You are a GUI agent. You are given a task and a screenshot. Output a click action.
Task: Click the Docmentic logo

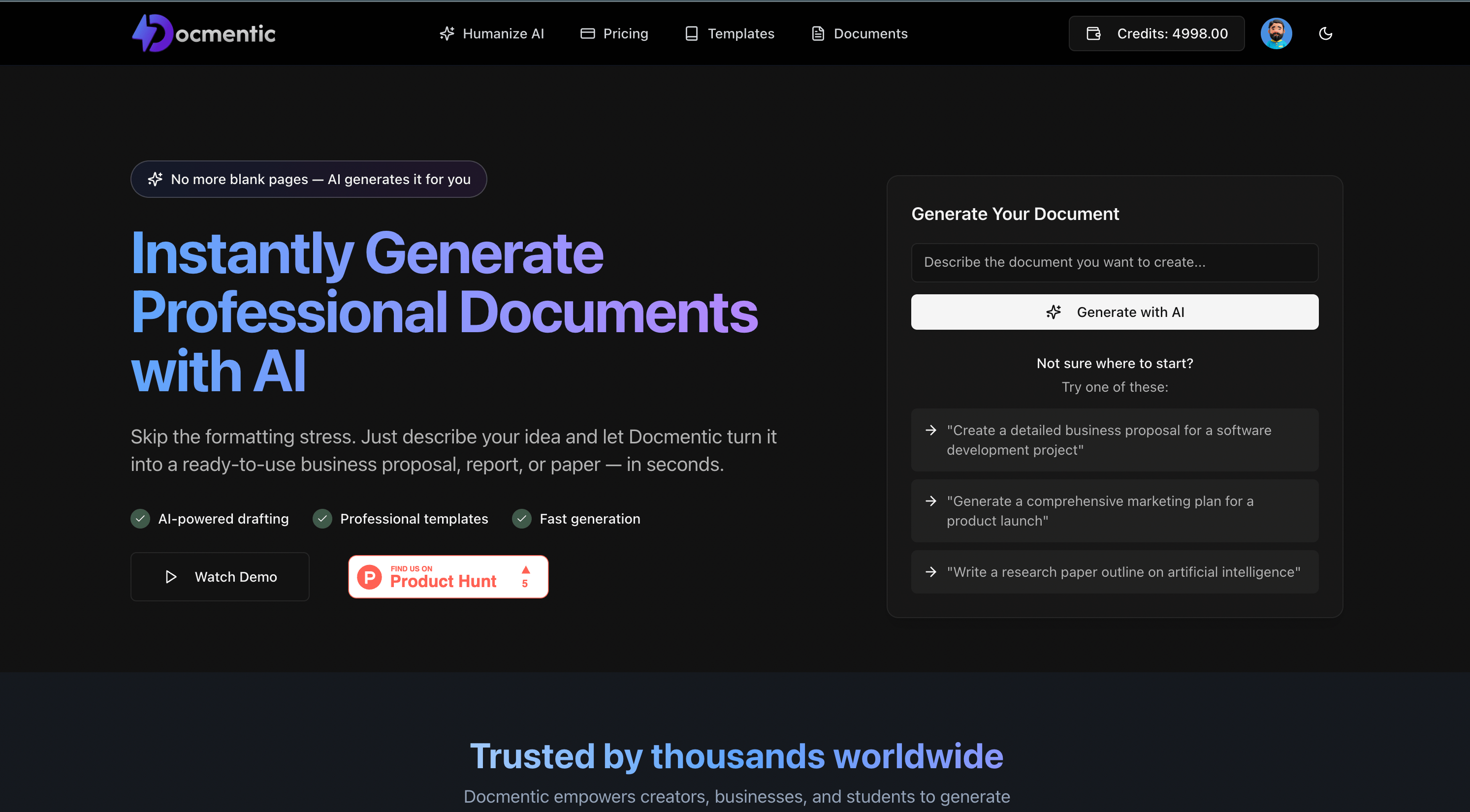(x=204, y=33)
